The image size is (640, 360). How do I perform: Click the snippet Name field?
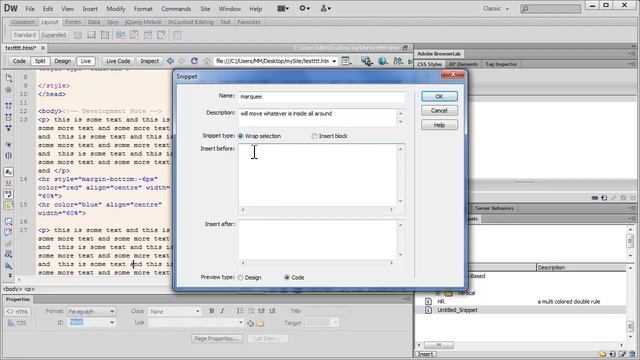coord(322,97)
